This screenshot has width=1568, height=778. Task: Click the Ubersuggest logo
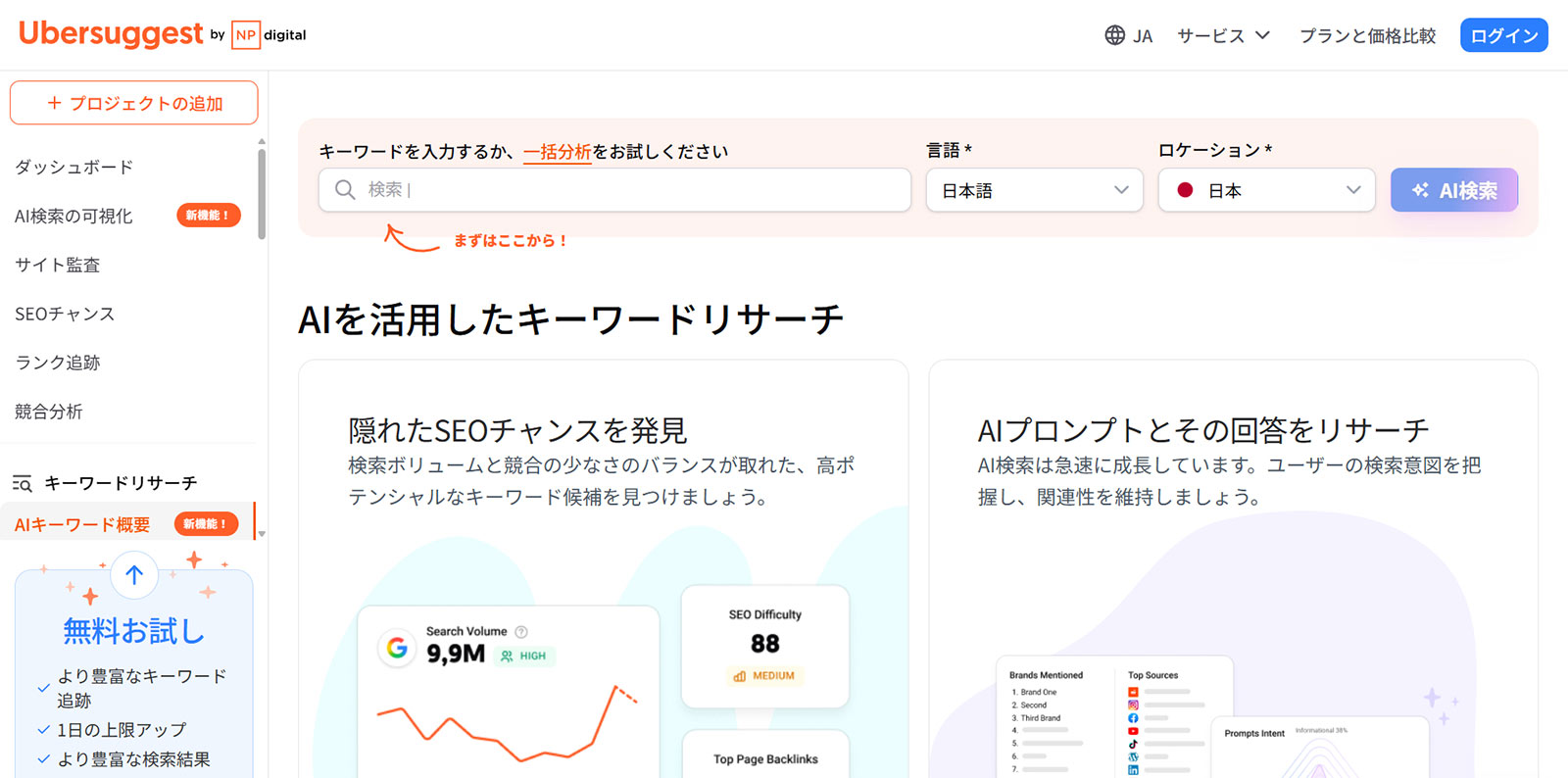[111, 34]
